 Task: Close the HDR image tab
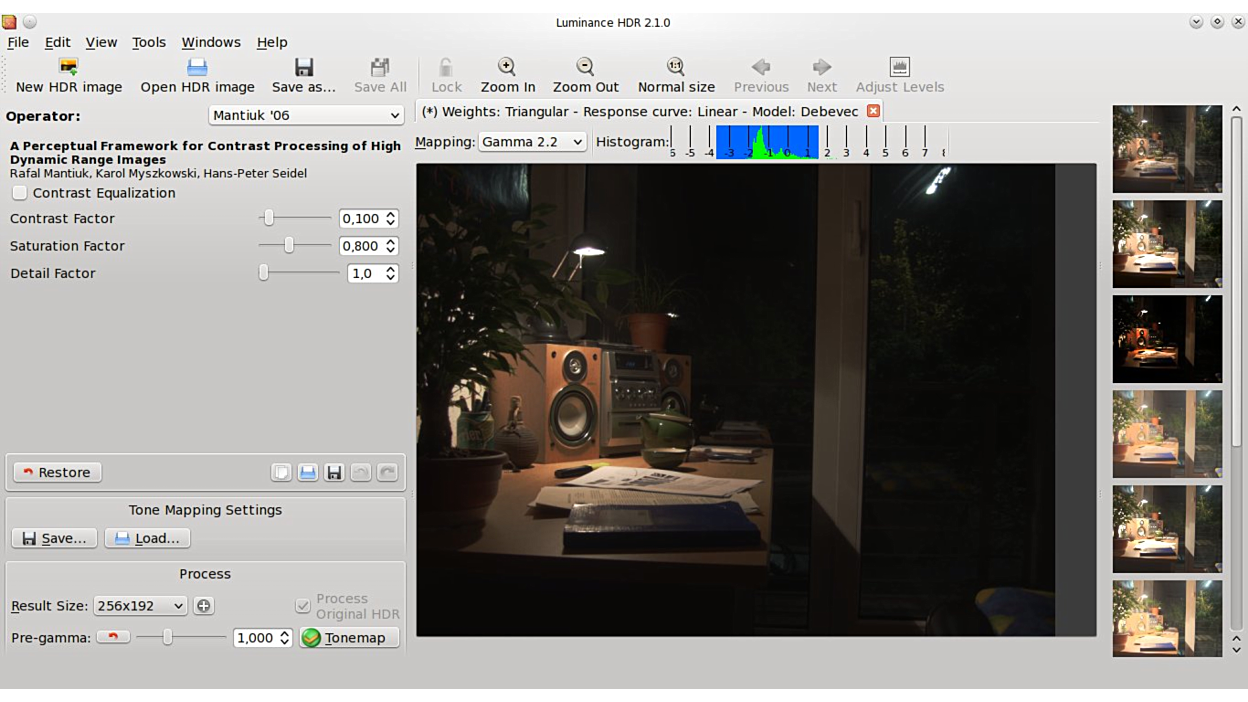(873, 111)
